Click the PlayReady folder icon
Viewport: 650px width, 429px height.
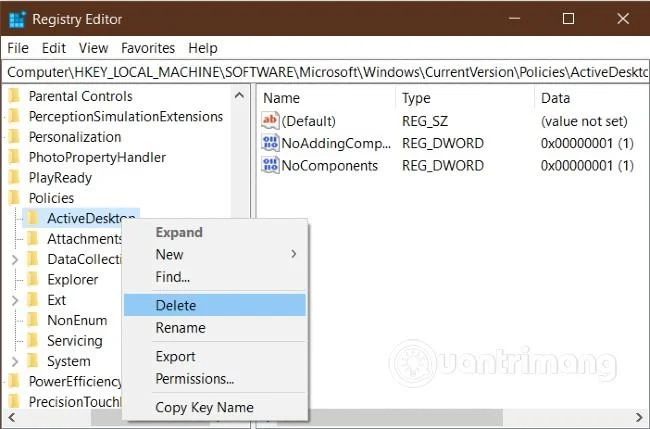pyautogui.click(x=14, y=177)
